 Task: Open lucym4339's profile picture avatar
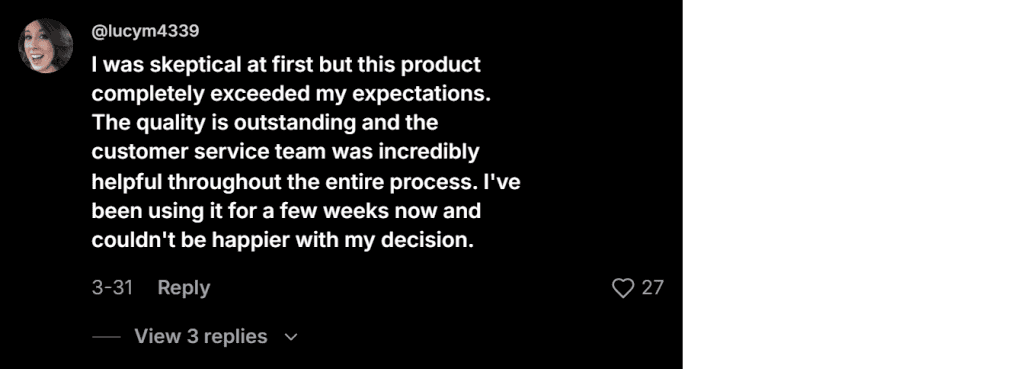pyautogui.click(x=46, y=46)
